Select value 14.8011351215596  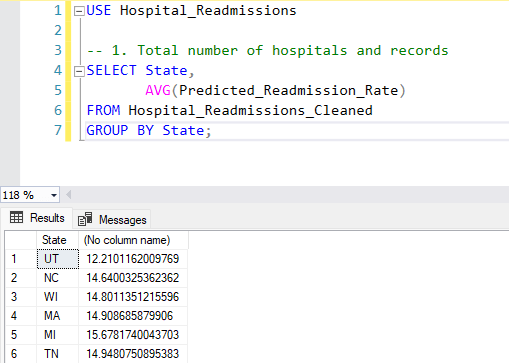(133, 297)
